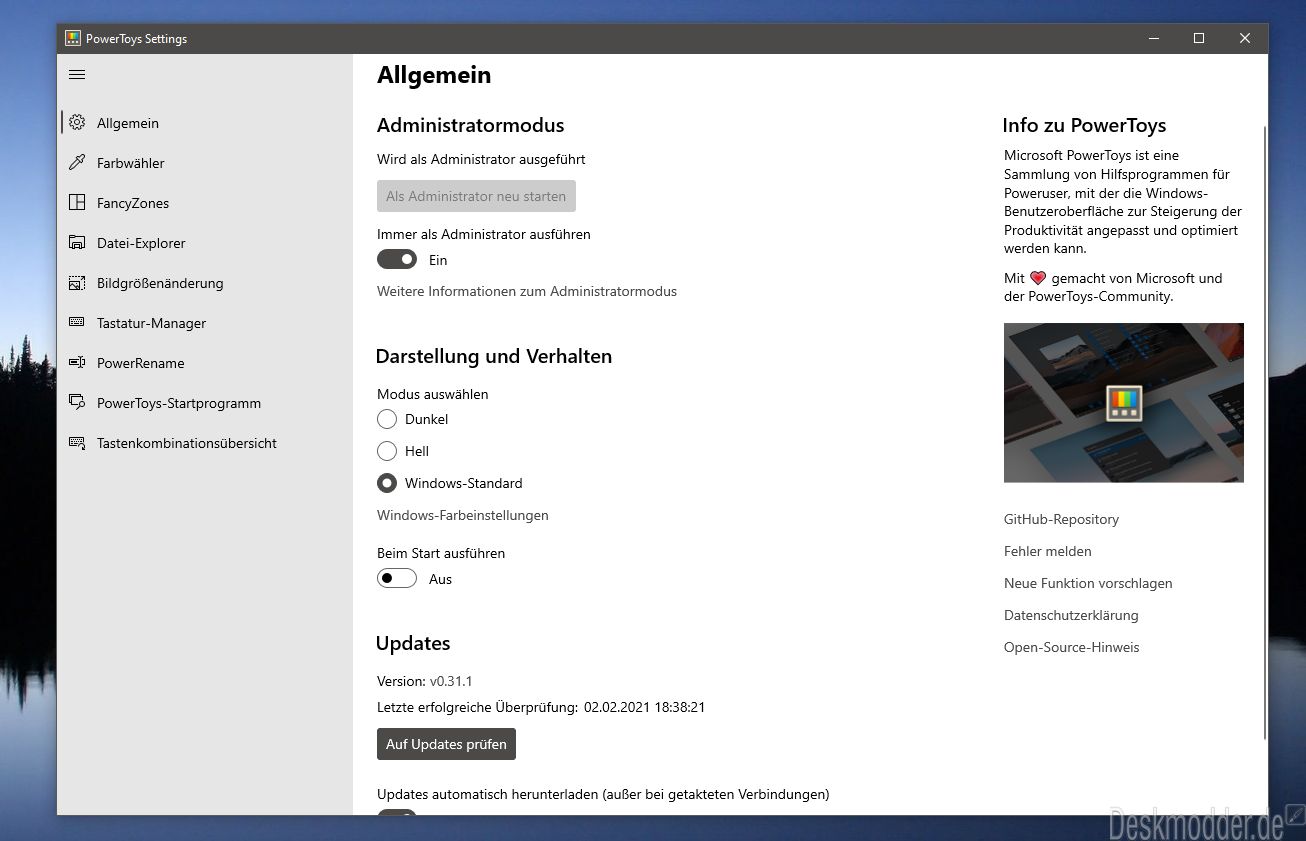Click the Administratormodus heading
Image resolution: width=1306 pixels, height=841 pixels.
[x=470, y=125]
